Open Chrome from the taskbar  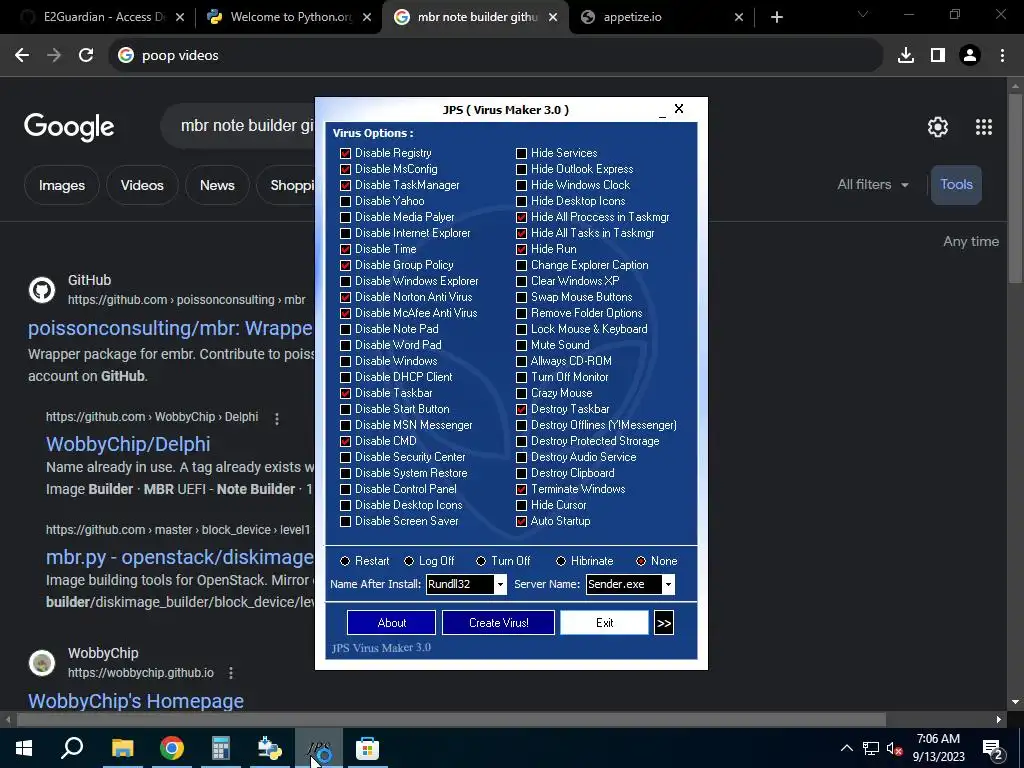[x=172, y=748]
